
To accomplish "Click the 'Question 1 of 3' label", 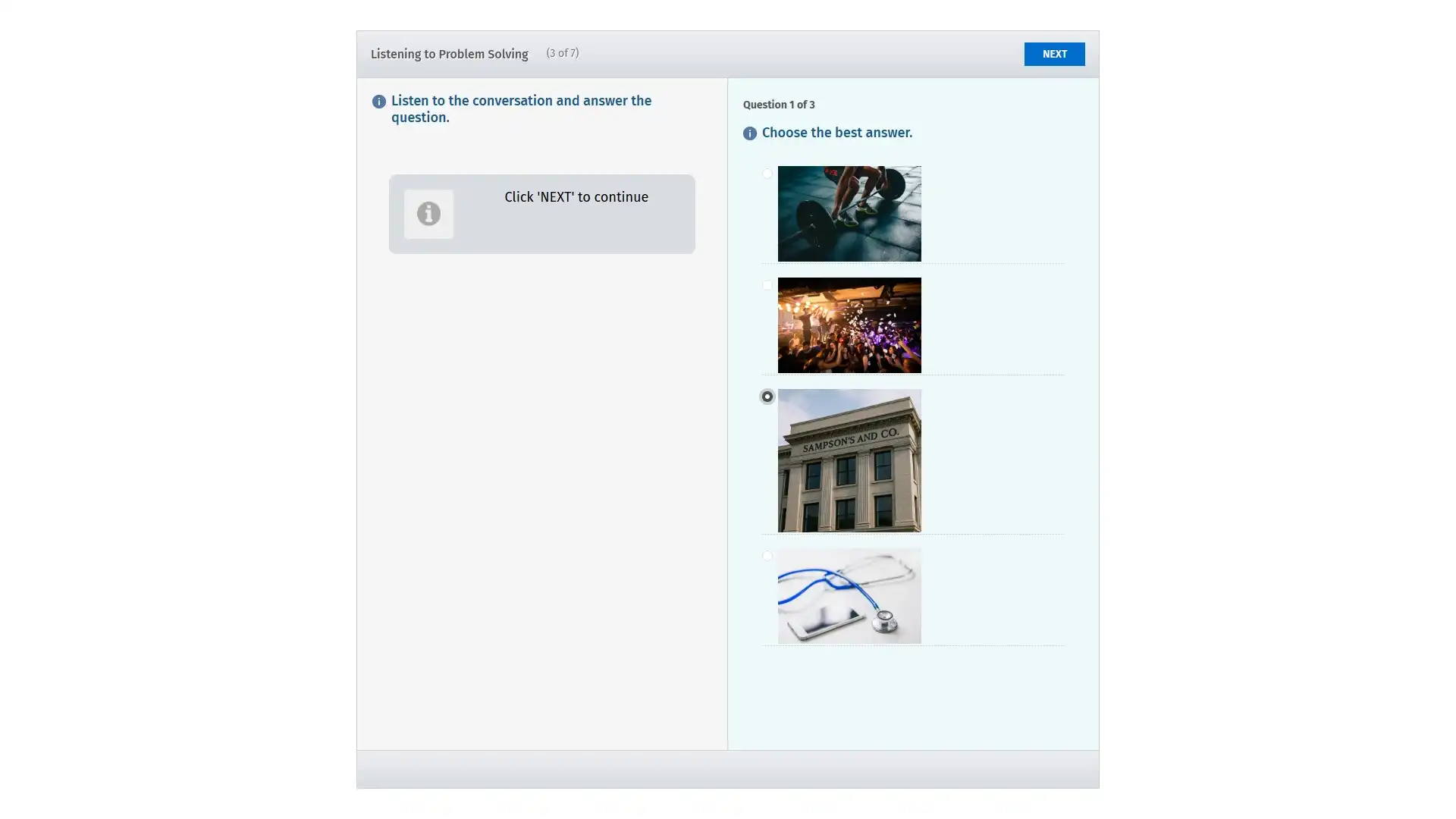I will (778, 105).
